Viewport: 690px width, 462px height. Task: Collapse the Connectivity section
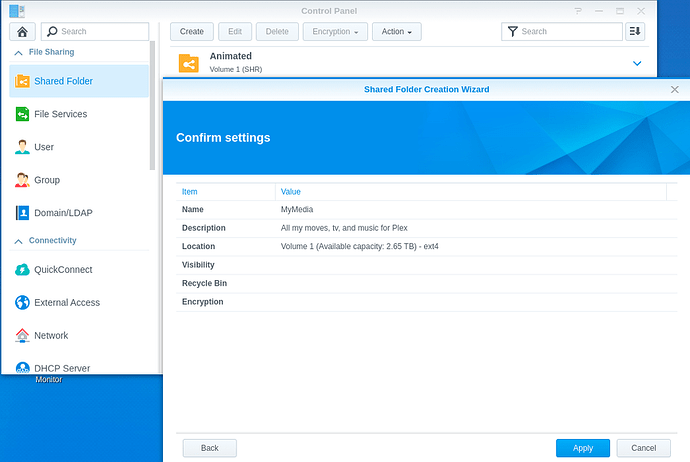pyautogui.click(x=18, y=241)
